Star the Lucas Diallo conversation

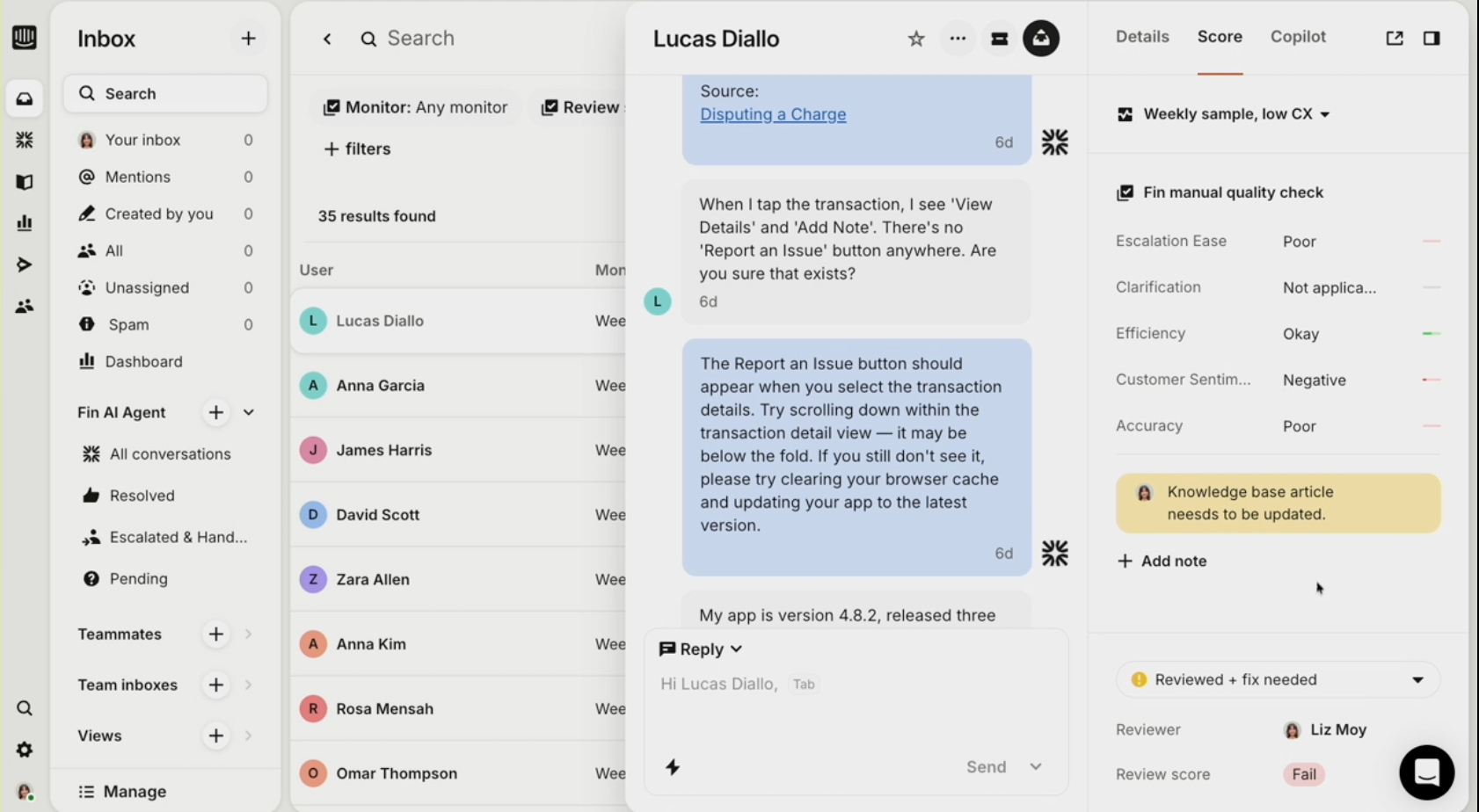point(916,39)
